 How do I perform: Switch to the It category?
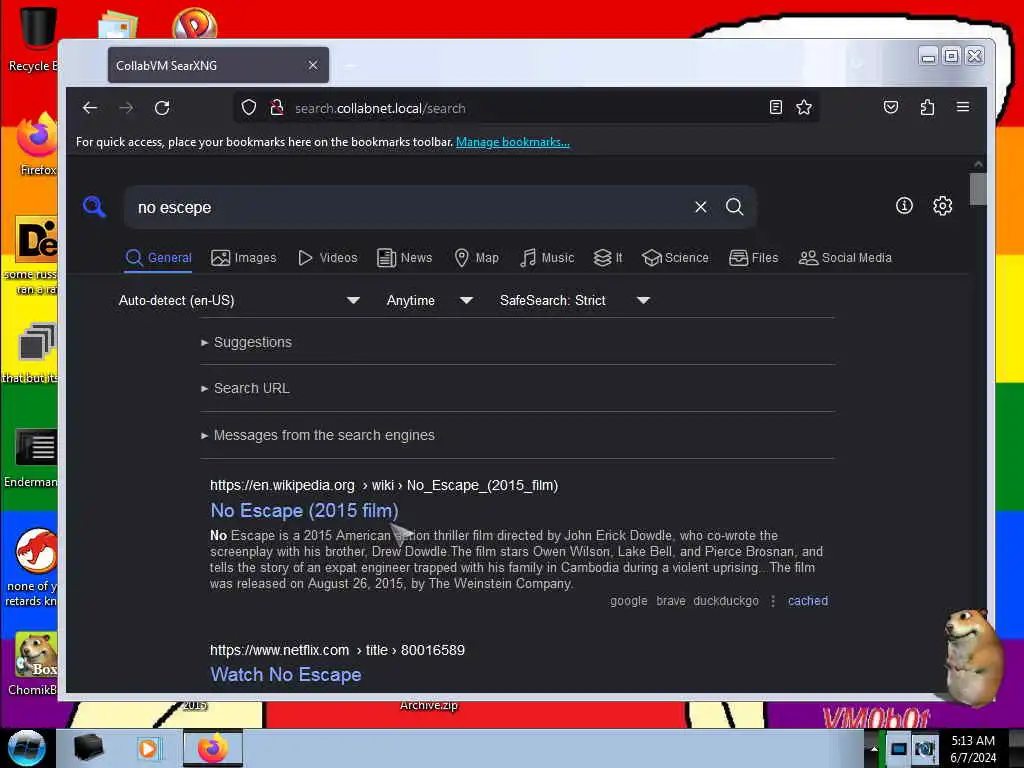point(608,258)
